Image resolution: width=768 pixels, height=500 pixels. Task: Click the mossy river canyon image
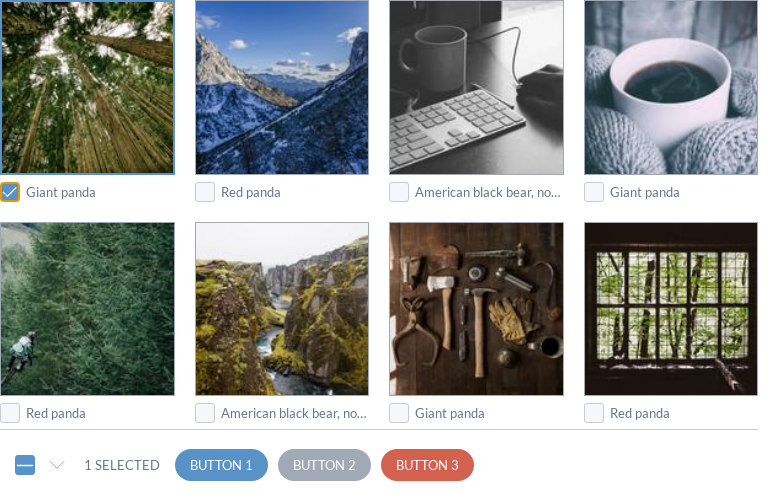pyautogui.click(x=282, y=309)
